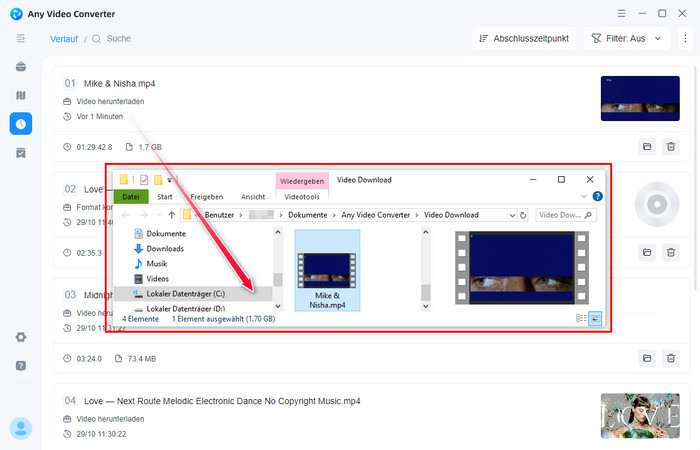Open the toolbox icon in sidebar

(21, 67)
